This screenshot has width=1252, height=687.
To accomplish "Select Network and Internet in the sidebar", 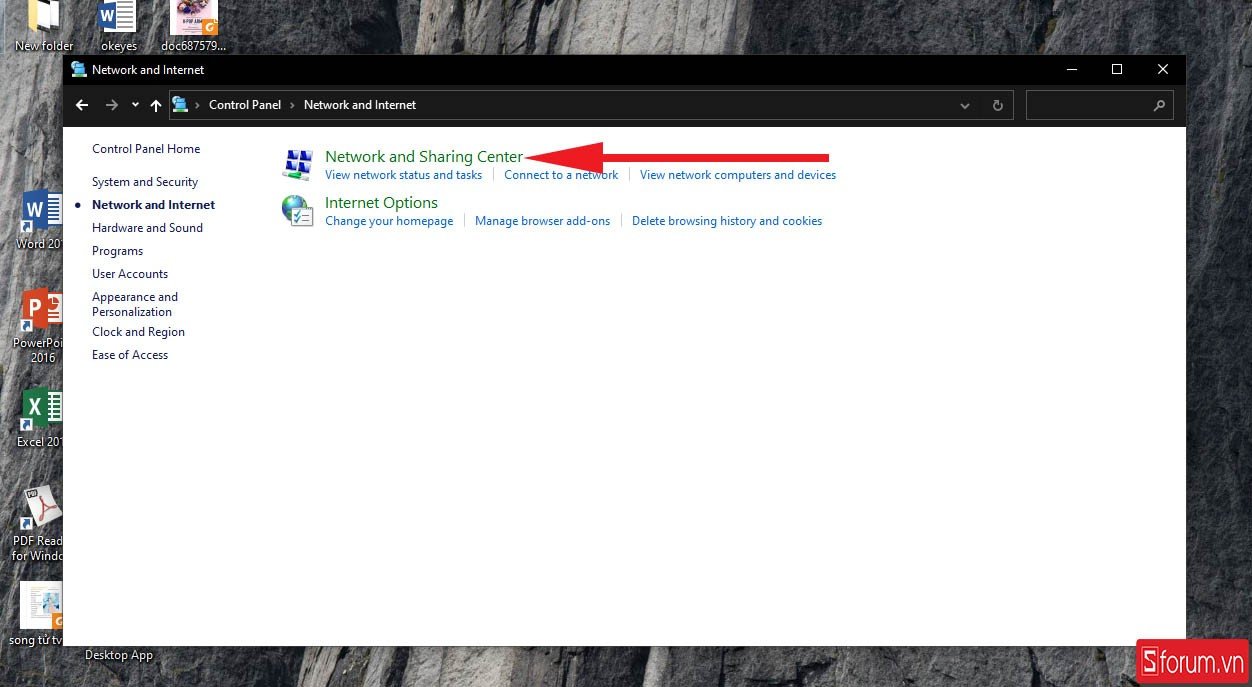I will coord(153,204).
